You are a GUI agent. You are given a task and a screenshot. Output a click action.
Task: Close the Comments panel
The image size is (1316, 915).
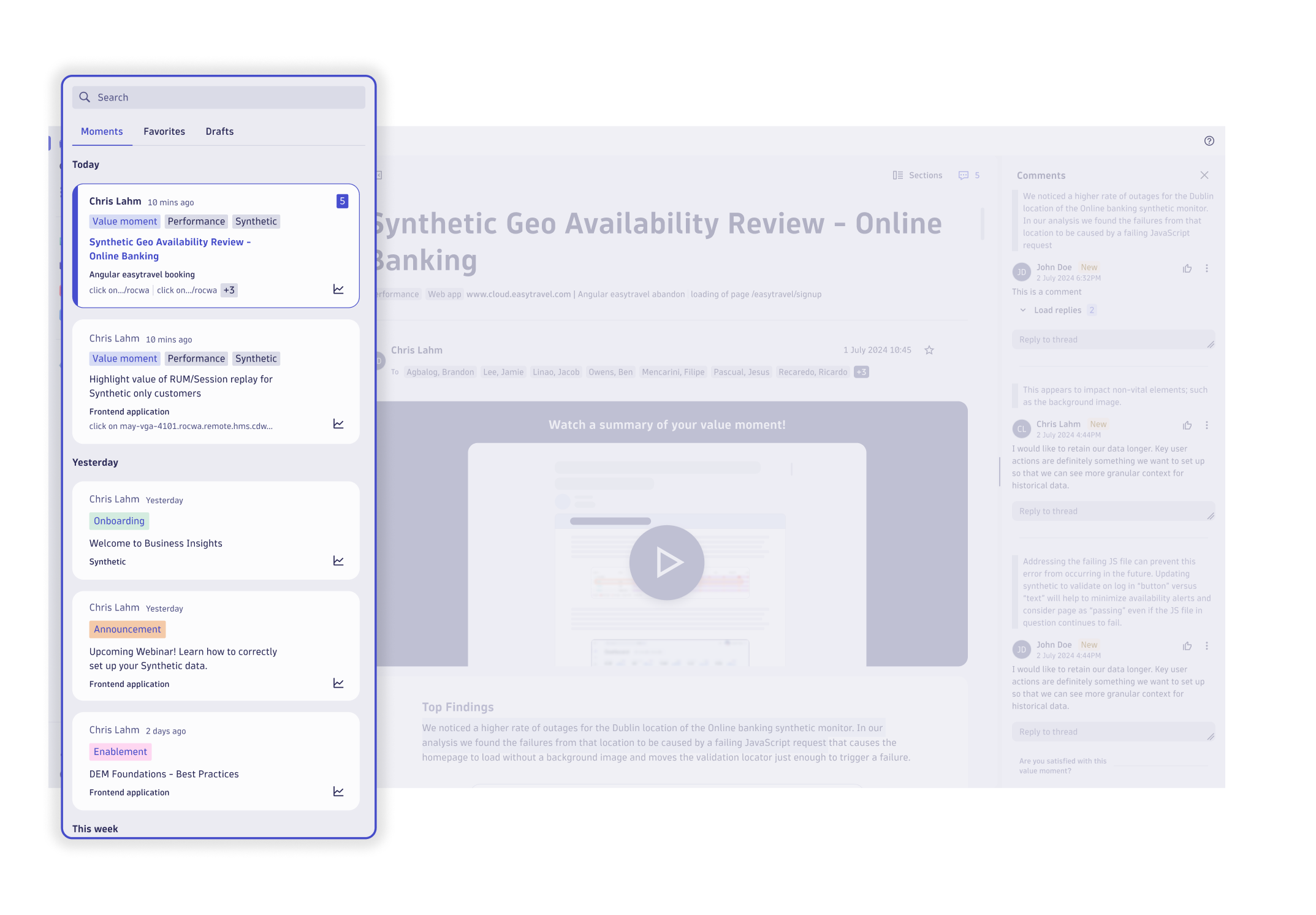click(1204, 175)
